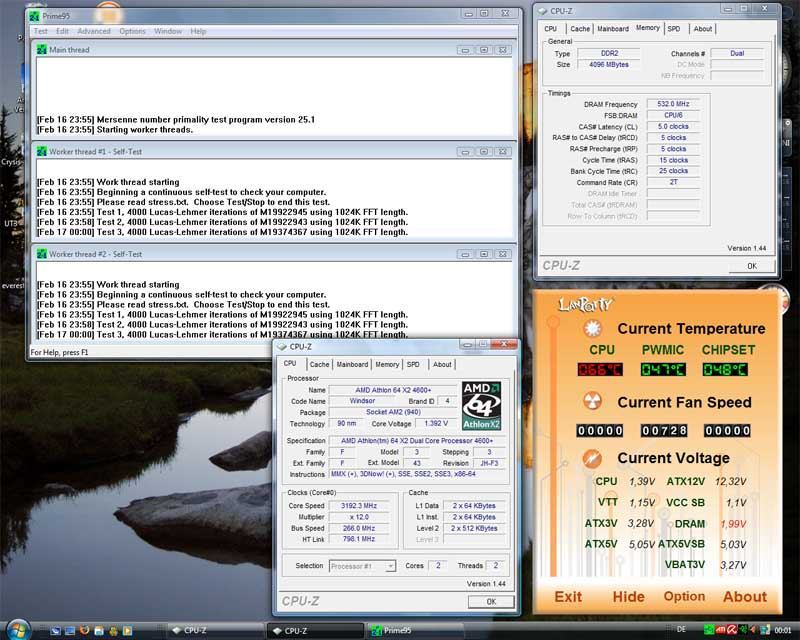Click the 00728 fan speed counter
This screenshot has width=800, height=640.
pyautogui.click(x=664, y=431)
